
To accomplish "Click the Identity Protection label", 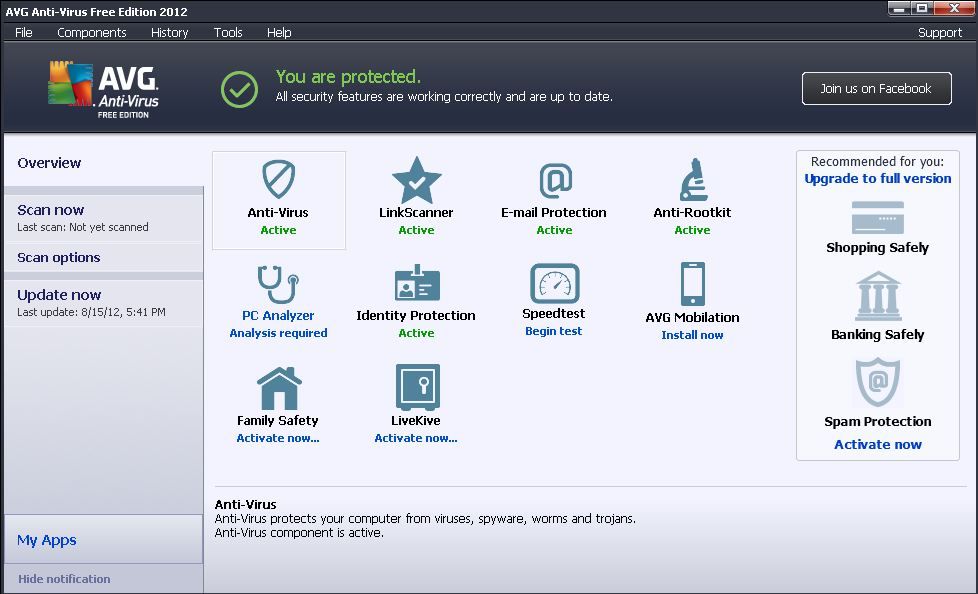I will (416, 315).
